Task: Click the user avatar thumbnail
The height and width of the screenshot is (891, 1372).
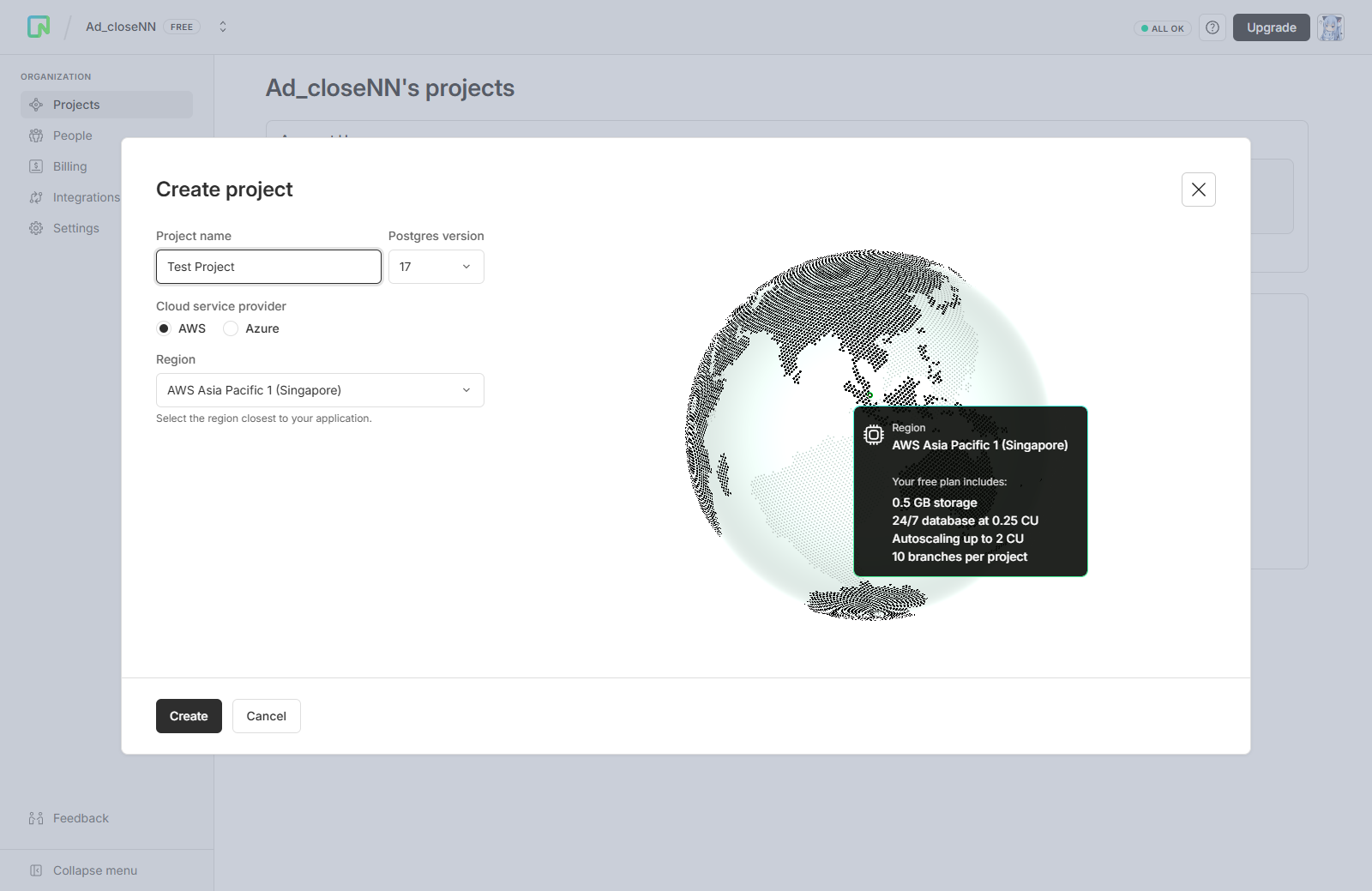Action: point(1331,27)
